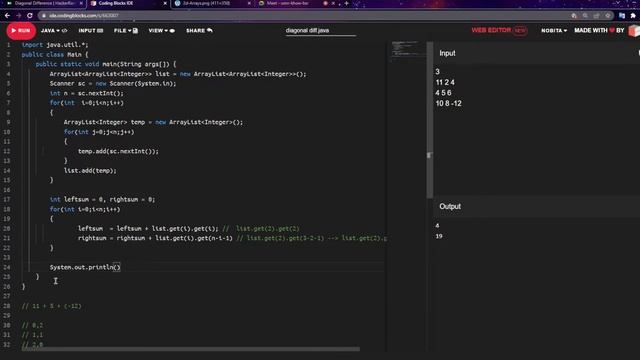This screenshot has width=640, height=360.
Task: Edit the file name field 'diagonal diff.java'
Action: coord(320,31)
